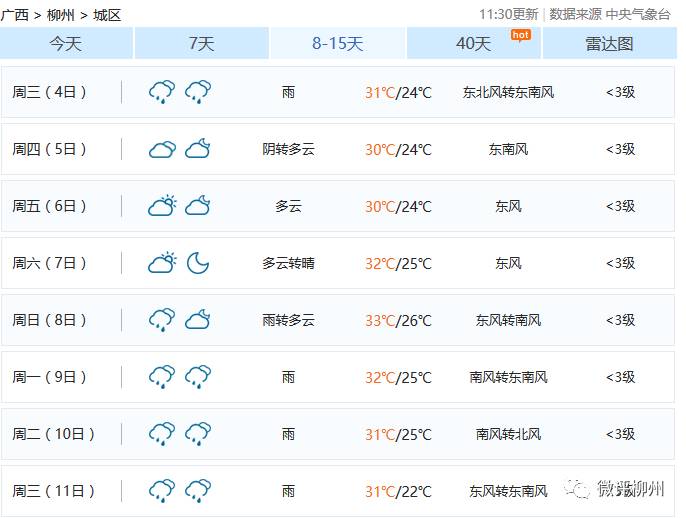Viewport: 686px width, 518px height.
Task: Go to 广西 in breadcrumb
Action: [15, 15]
